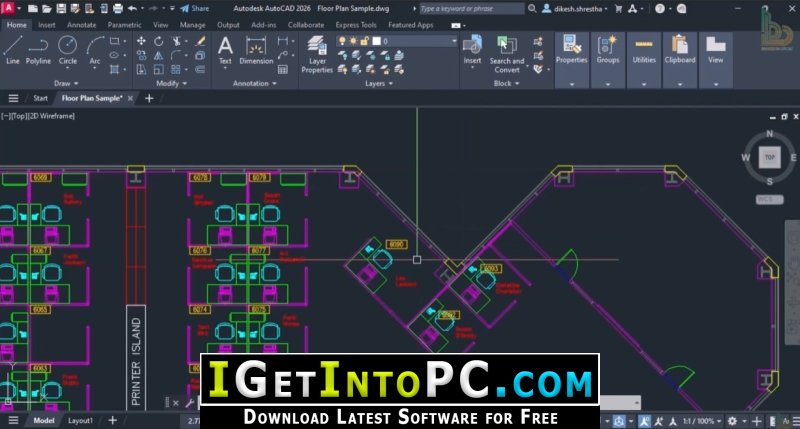The height and width of the screenshot is (429, 800).
Task: Switch to Layout1 tab
Action: 80,421
